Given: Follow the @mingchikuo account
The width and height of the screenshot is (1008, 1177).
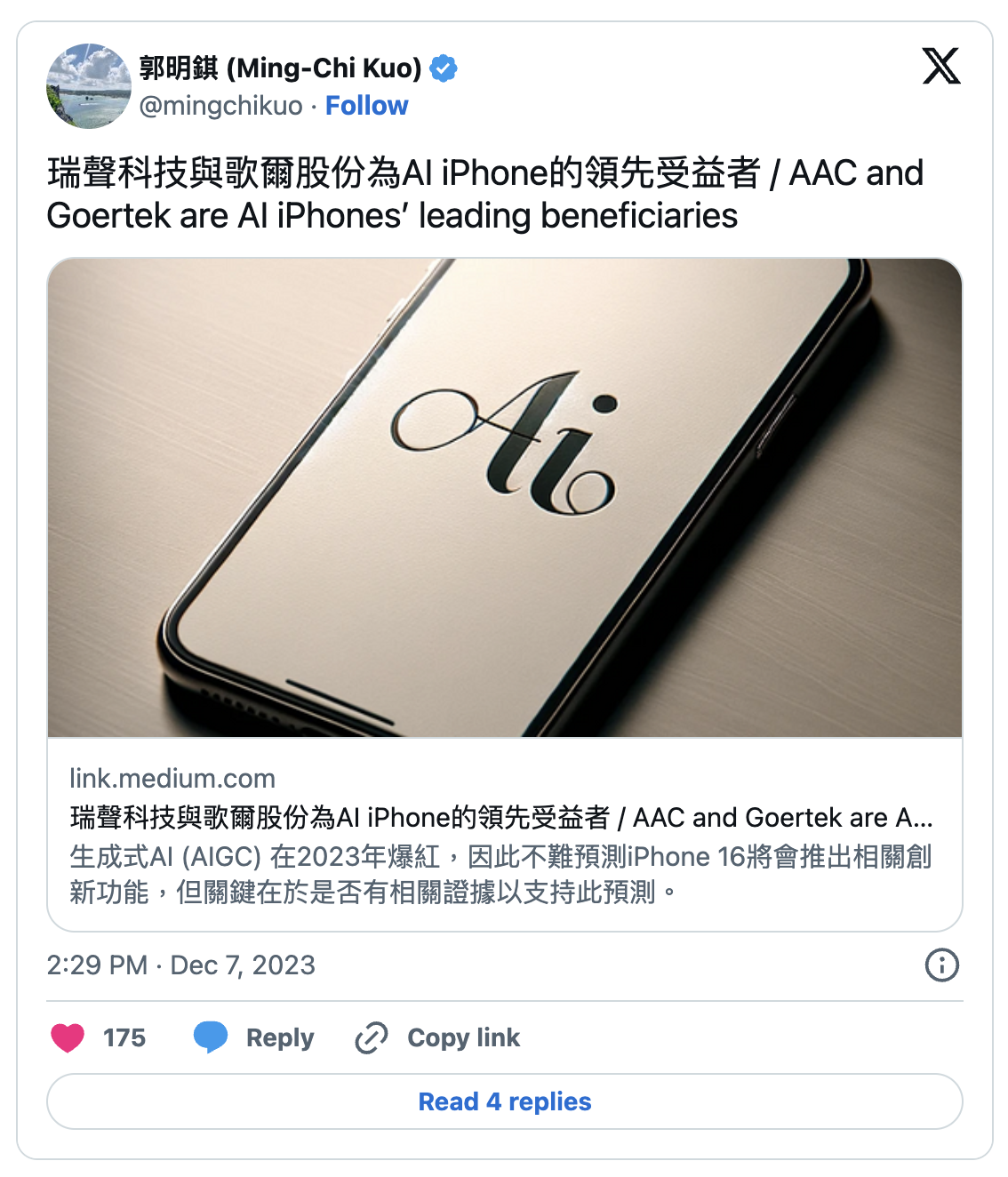Looking at the screenshot, I should point(366,106).
